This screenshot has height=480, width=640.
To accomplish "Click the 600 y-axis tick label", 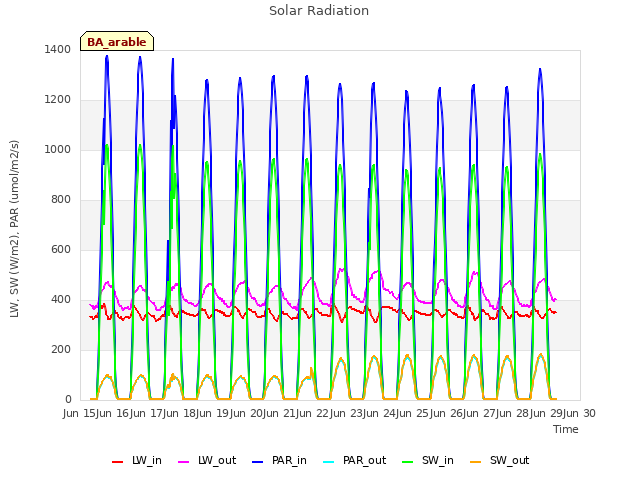I will (61, 249).
